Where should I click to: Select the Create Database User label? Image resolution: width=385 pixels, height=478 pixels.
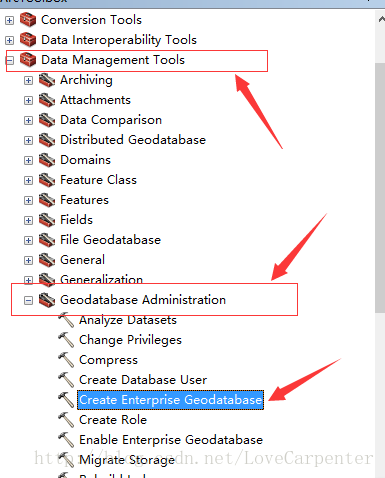point(143,380)
